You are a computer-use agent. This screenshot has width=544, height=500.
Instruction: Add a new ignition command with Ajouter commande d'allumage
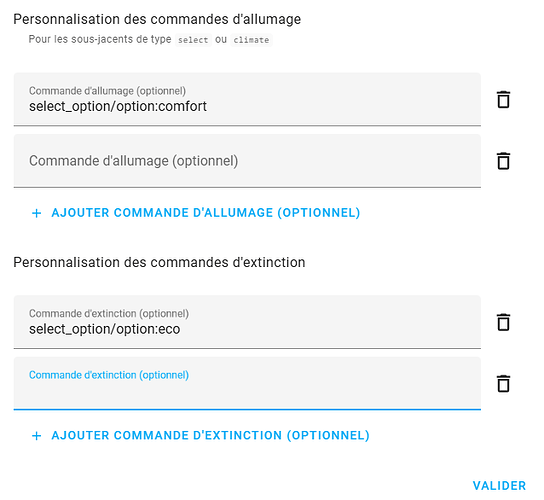[196, 213]
